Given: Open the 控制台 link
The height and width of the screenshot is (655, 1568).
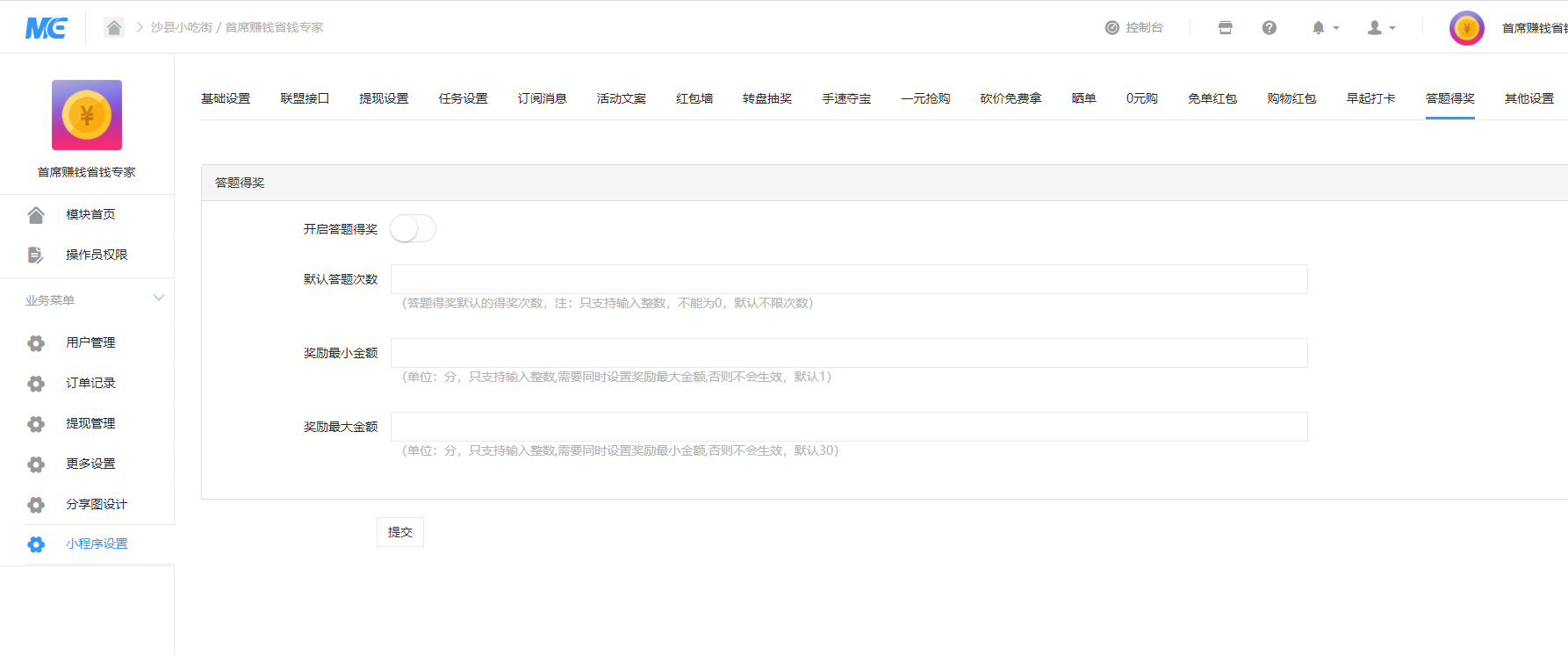Looking at the screenshot, I should pos(1133,28).
